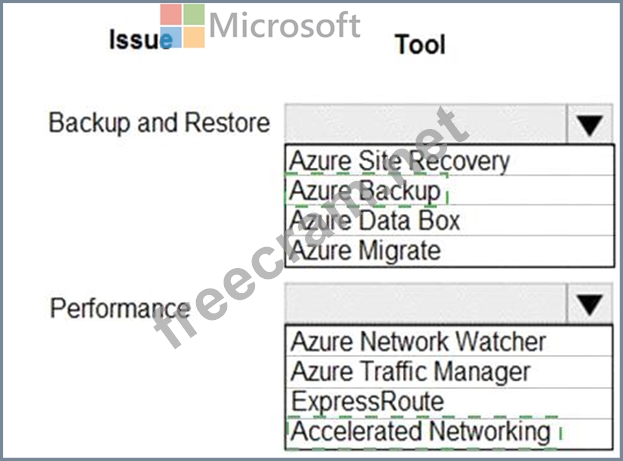Click the Issue column header

(141, 39)
